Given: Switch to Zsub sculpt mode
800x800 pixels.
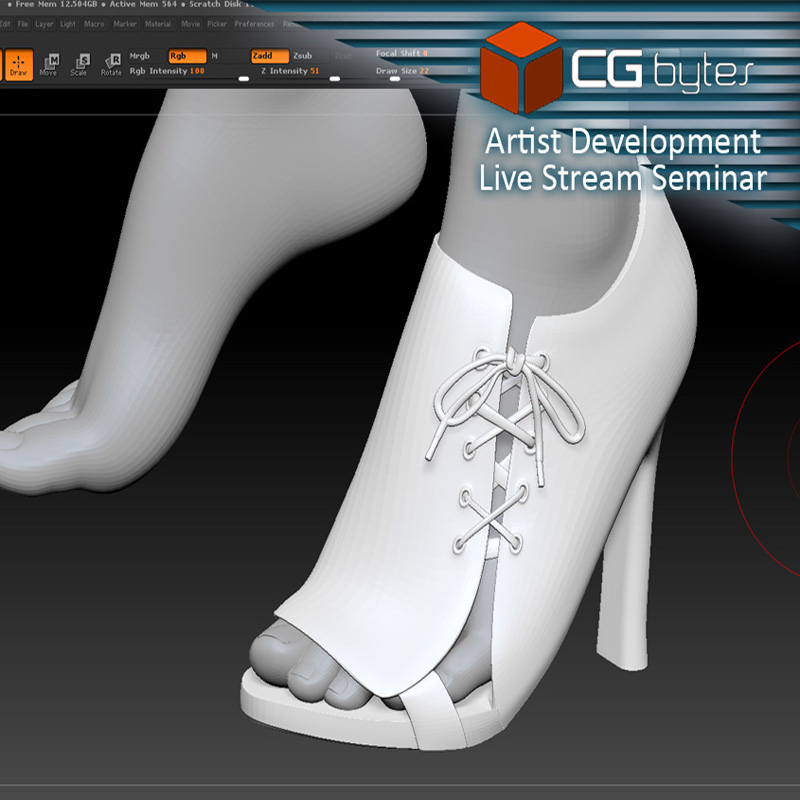Looking at the screenshot, I should [303, 56].
